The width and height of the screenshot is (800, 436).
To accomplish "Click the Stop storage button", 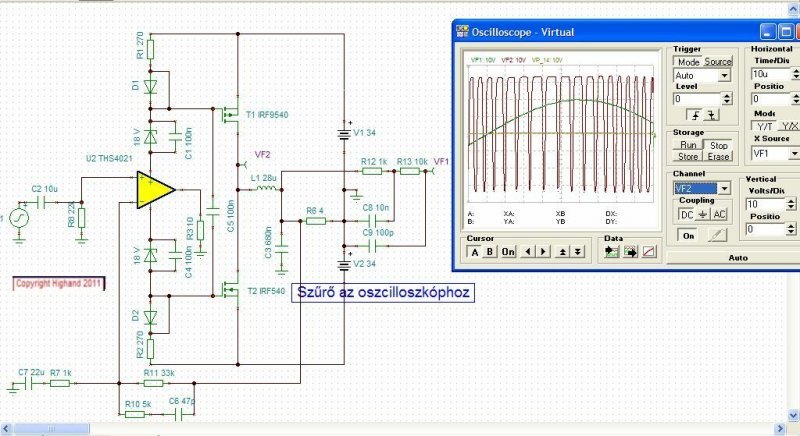I will (x=718, y=146).
